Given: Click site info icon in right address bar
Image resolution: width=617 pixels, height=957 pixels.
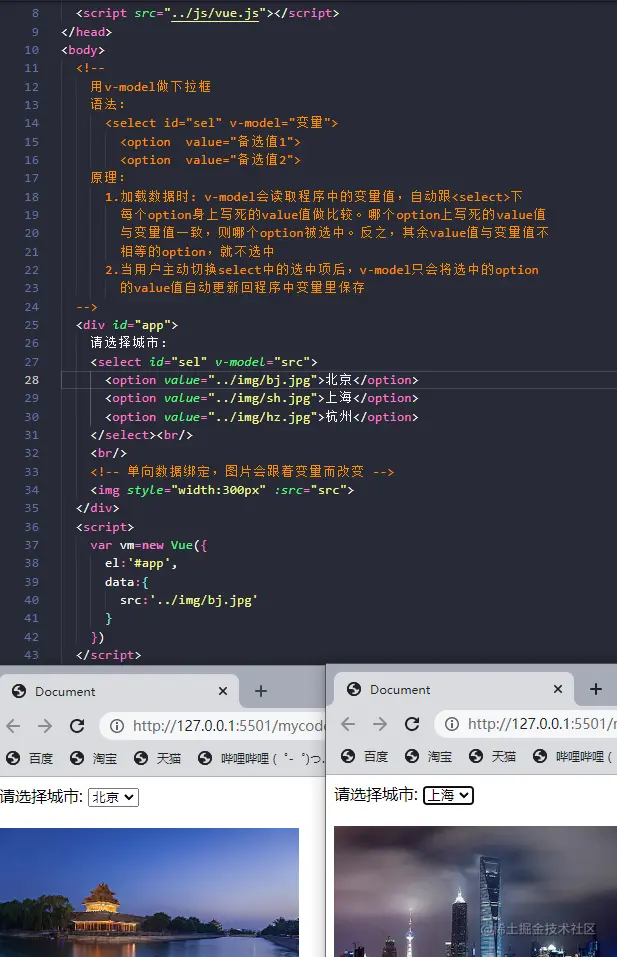Looking at the screenshot, I should [x=452, y=724].
